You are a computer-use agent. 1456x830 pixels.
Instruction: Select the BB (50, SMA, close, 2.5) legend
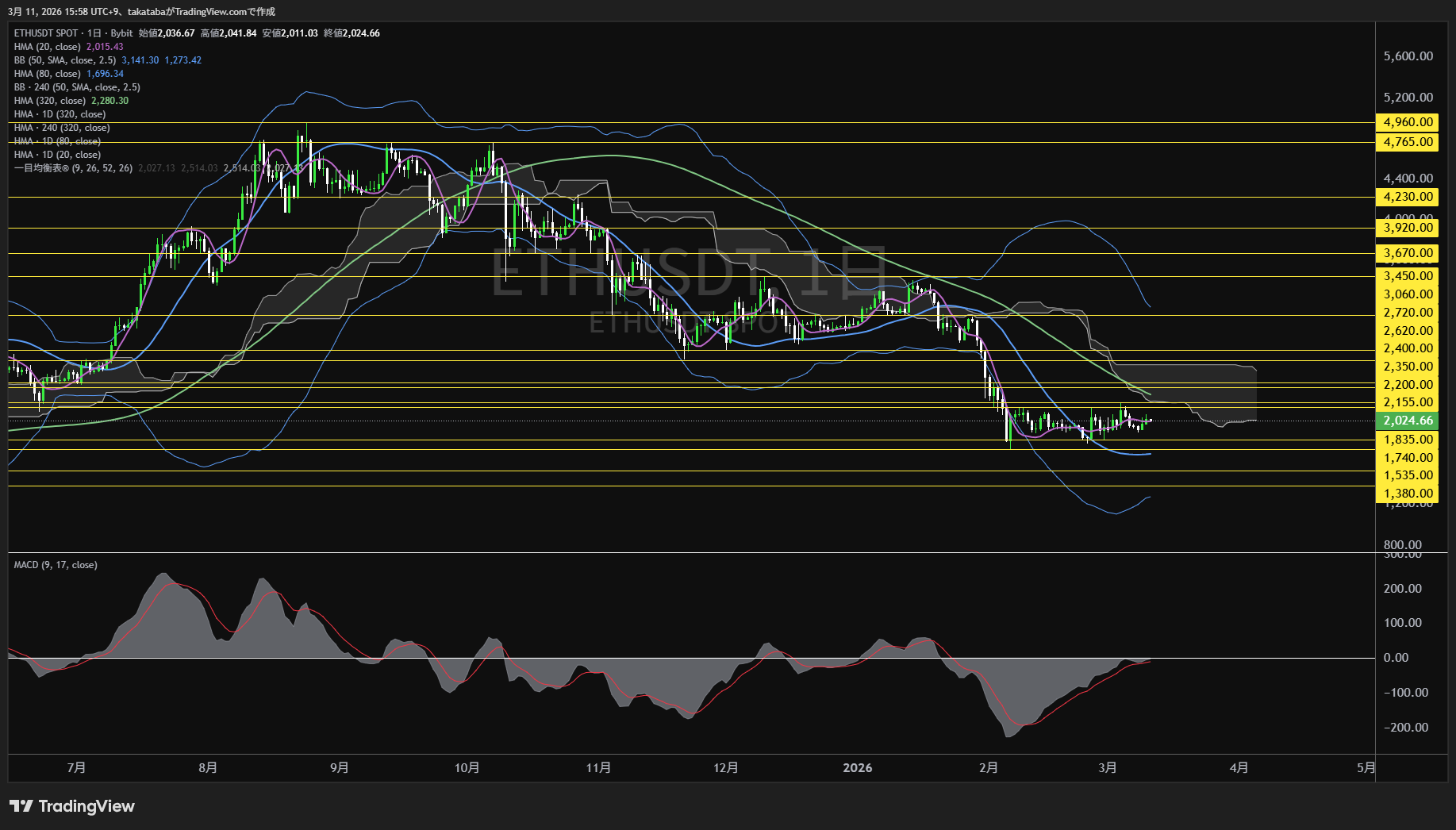pyautogui.click(x=65, y=60)
